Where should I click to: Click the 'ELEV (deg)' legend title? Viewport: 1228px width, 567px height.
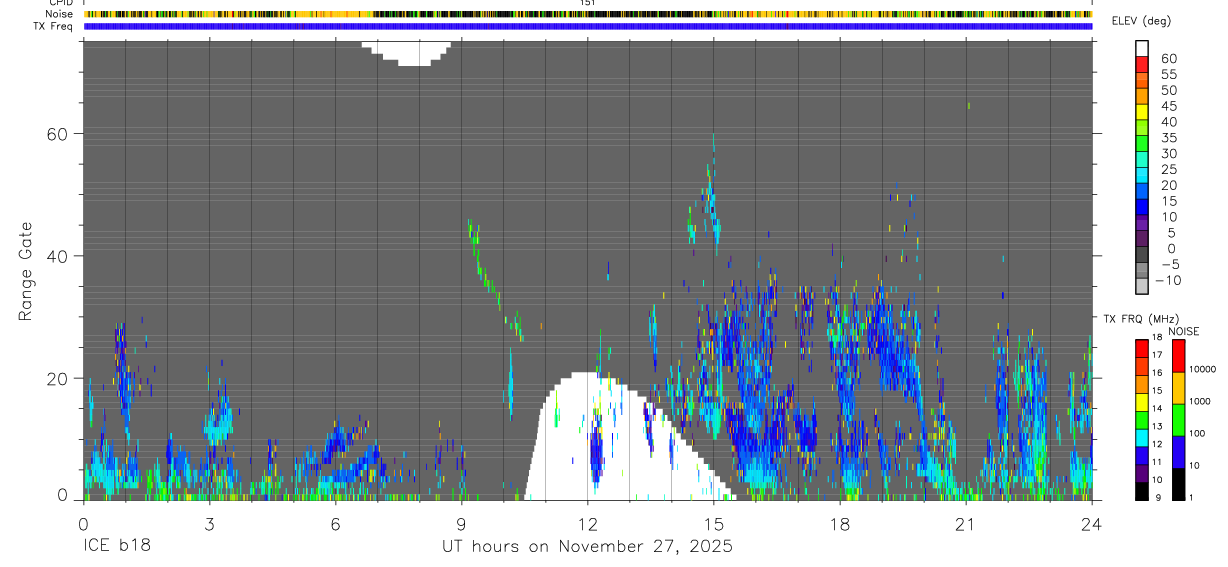click(1141, 21)
